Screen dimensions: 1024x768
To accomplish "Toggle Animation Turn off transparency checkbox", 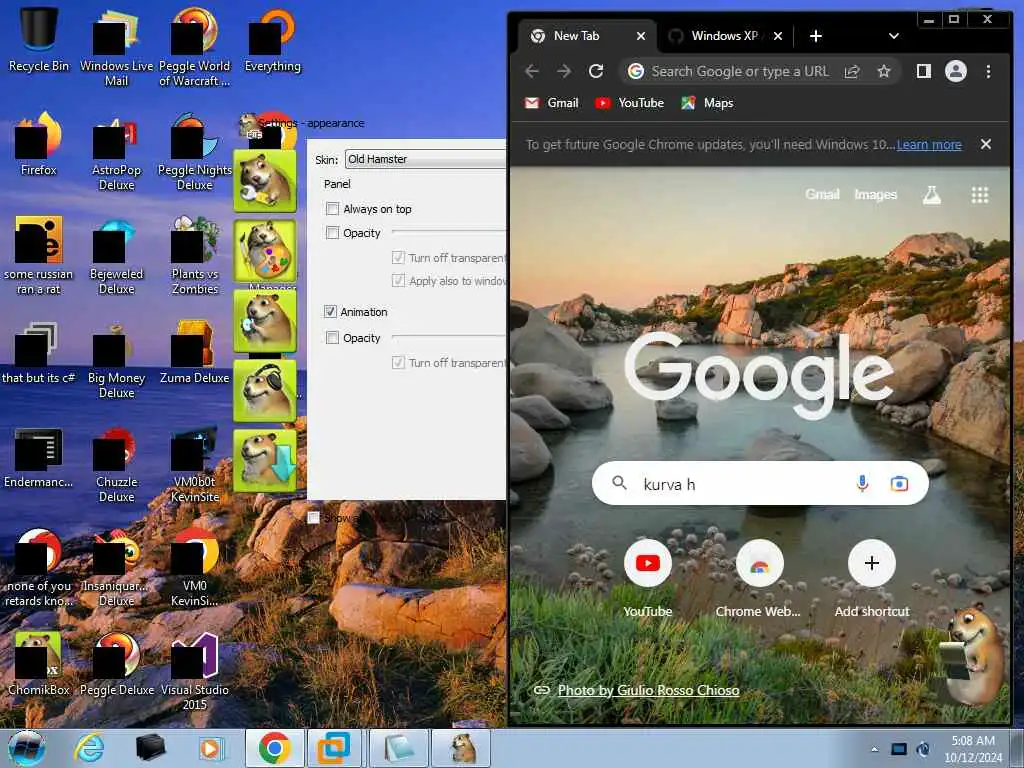I will (398, 362).
